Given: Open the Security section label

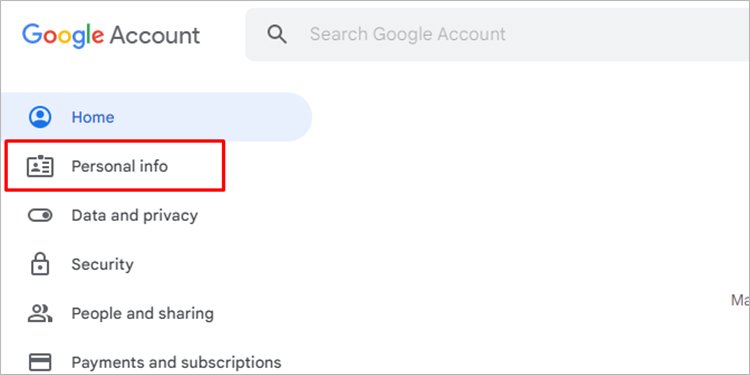Looking at the screenshot, I should pos(102,264).
